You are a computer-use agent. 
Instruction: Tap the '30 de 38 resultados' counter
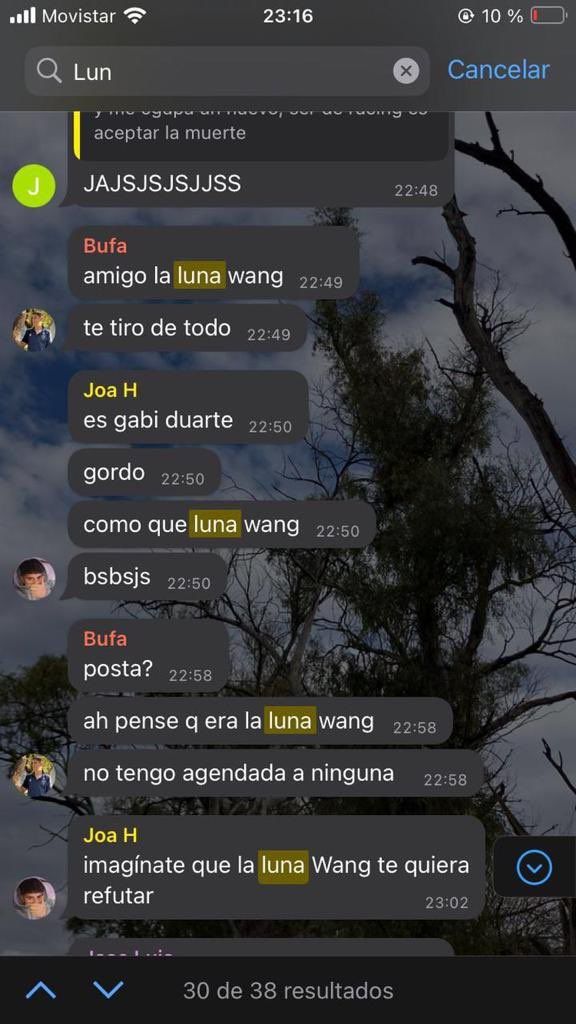288,991
